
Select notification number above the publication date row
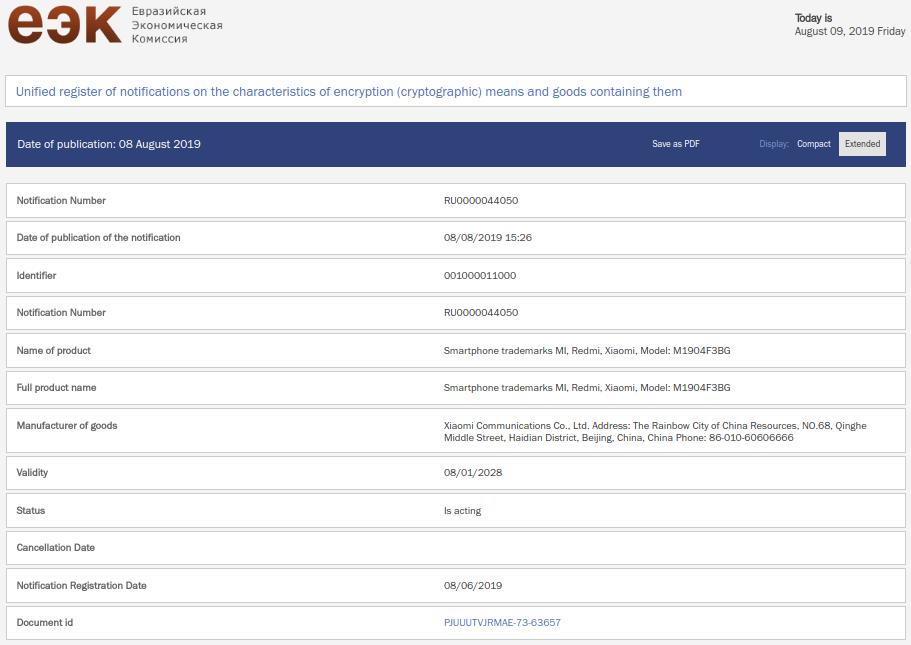click(480, 201)
